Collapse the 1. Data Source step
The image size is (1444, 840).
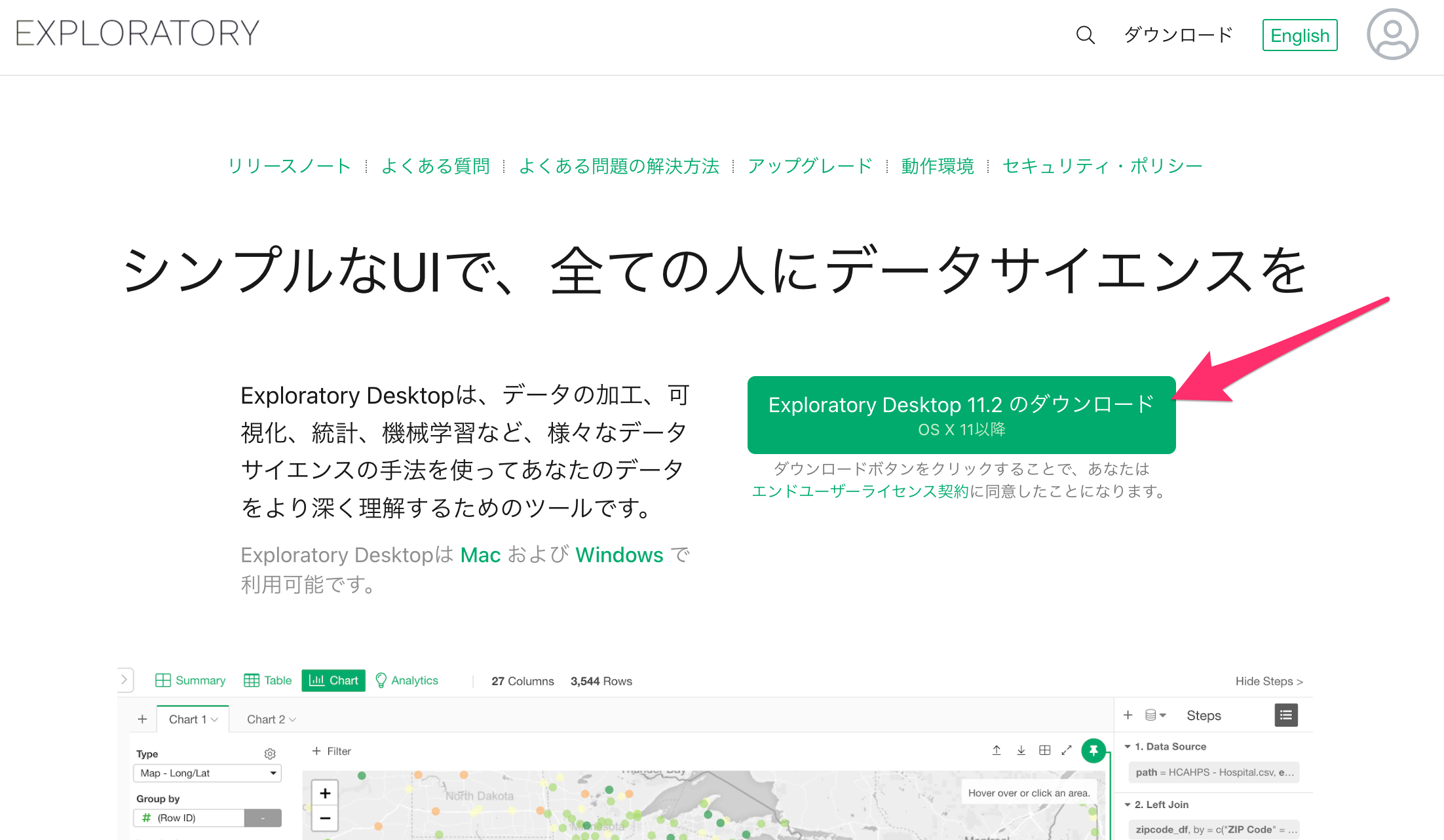(1128, 746)
